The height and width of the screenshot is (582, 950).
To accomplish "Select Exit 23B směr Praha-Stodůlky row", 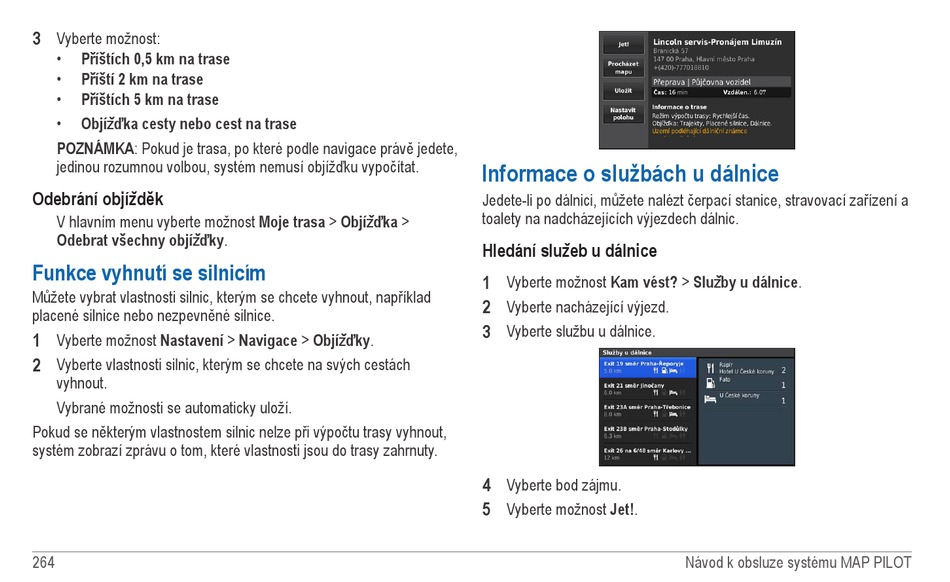I will (x=648, y=432).
